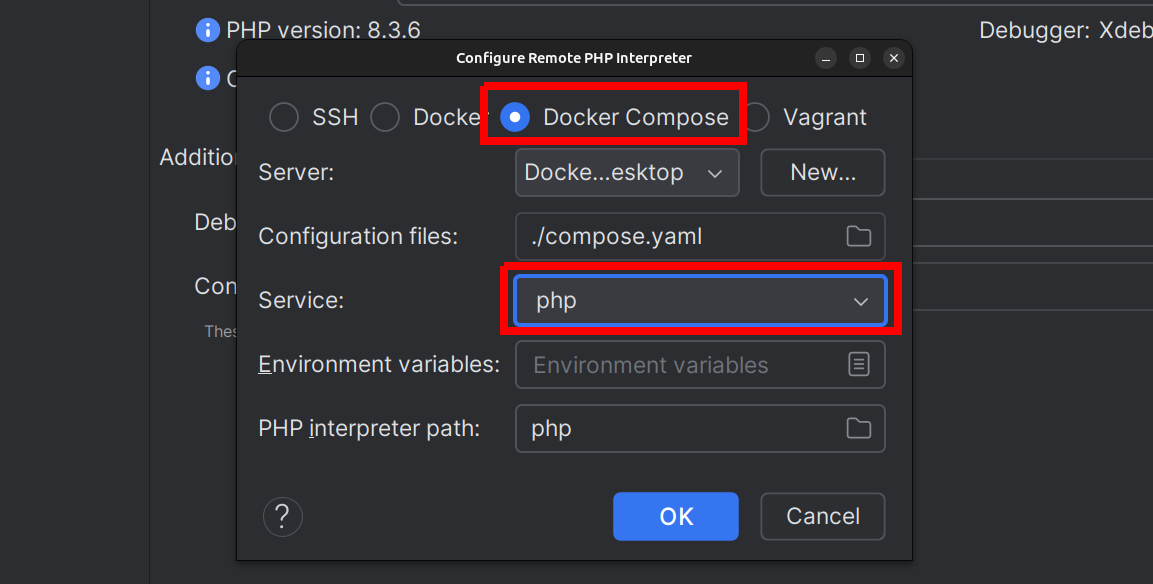Minimize the Configure Remote PHP Interpreter dialog
The width and height of the screenshot is (1153, 584).
[x=824, y=58]
